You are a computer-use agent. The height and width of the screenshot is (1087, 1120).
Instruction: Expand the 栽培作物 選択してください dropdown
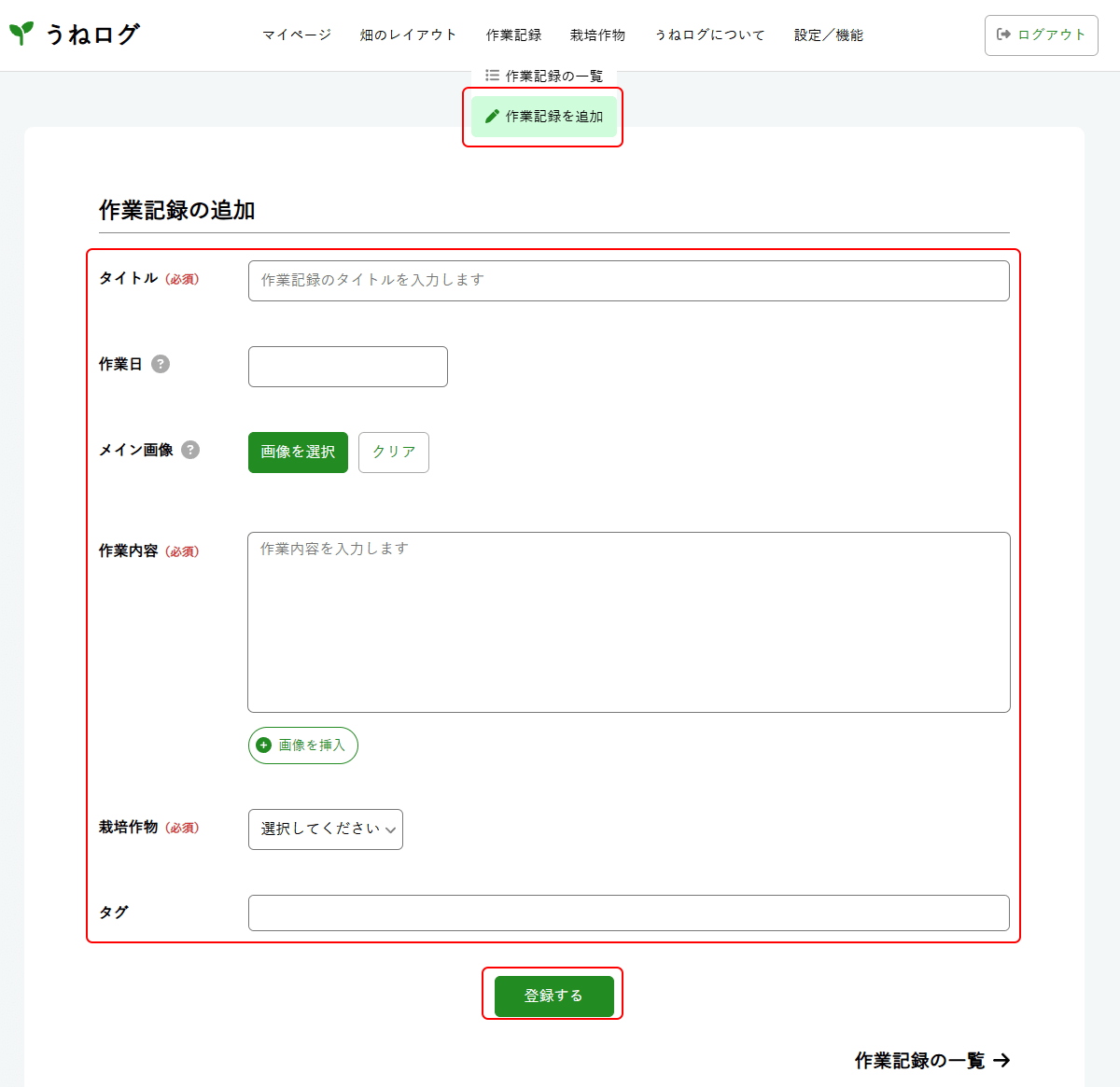click(326, 829)
